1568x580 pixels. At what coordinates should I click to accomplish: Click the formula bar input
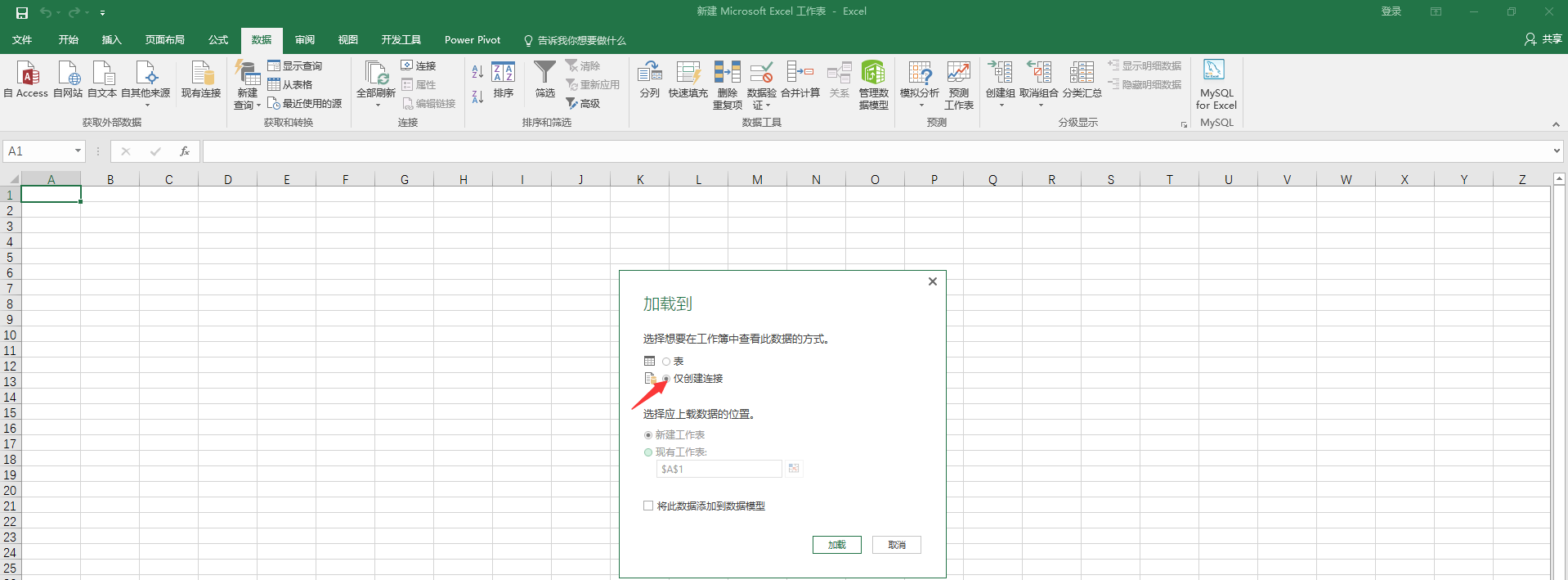(876, 151)
